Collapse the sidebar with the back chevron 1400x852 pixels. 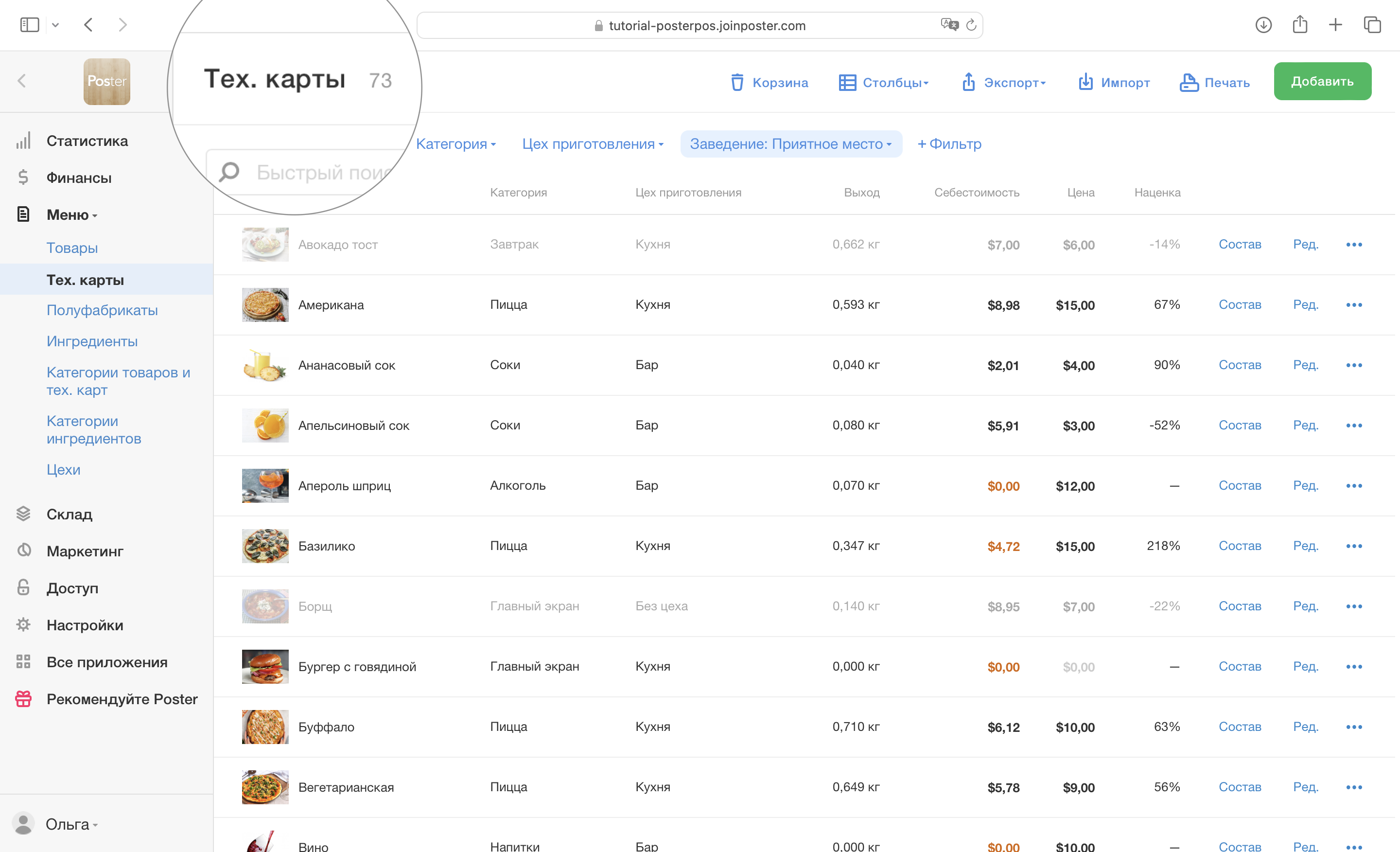coord(22,81)
